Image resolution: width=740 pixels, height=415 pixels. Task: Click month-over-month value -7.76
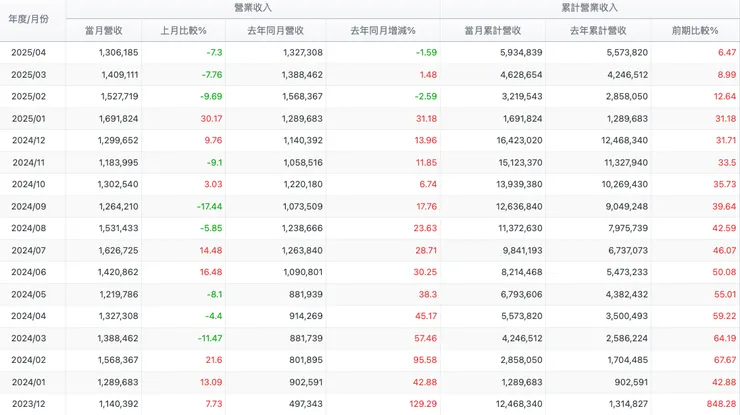212,75
